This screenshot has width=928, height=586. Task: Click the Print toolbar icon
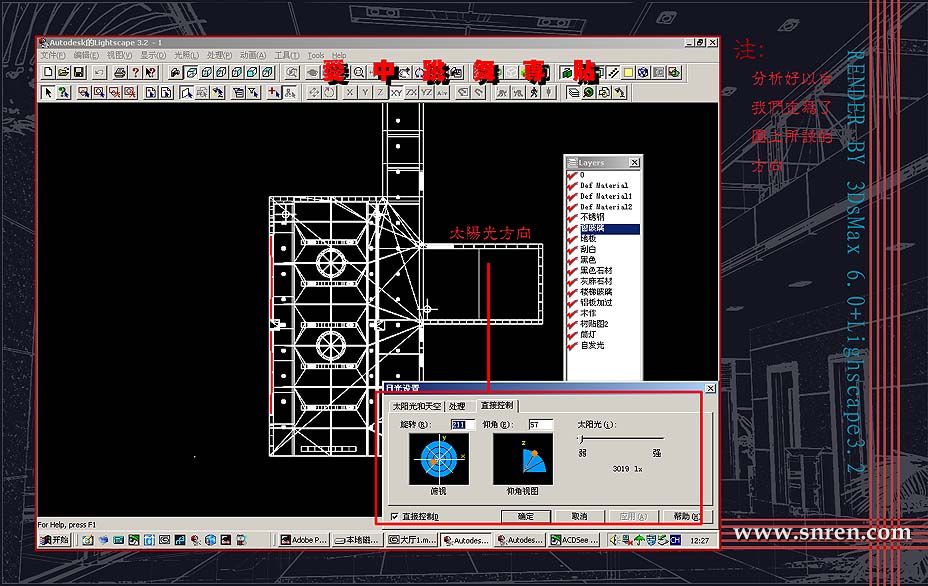coord(120,72)
